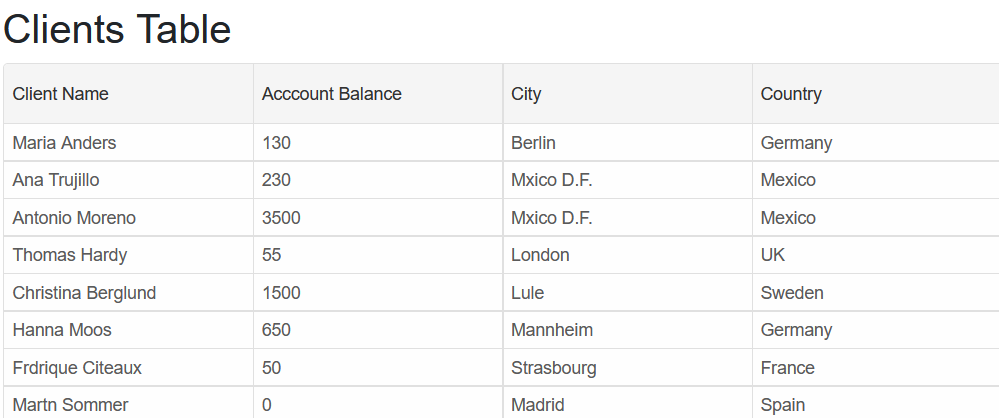Click the Country column header
The height and width of the screenshot is (418, 999).
click(875, 94)
